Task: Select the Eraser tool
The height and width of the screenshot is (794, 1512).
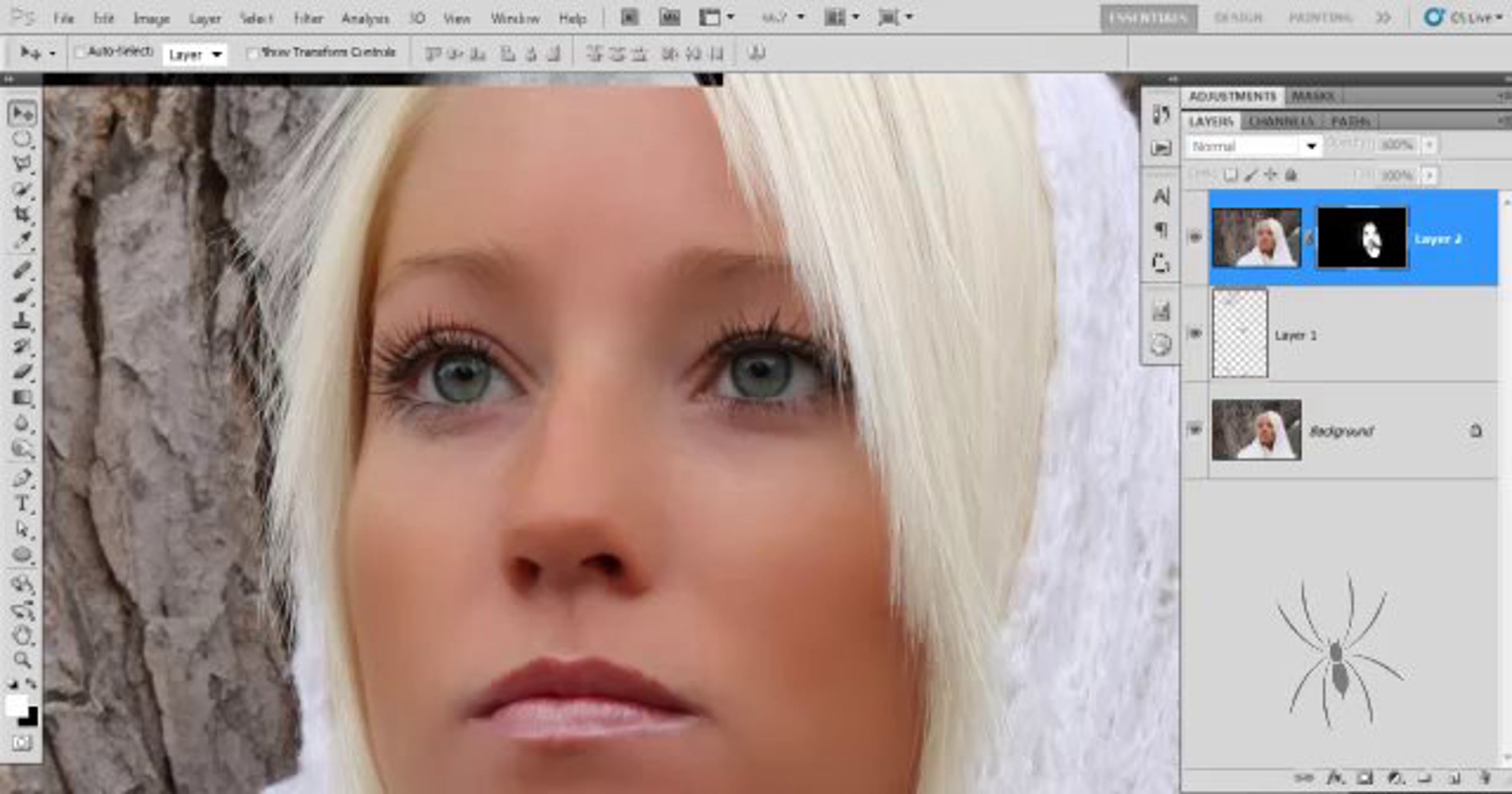Action: (22, 371)
